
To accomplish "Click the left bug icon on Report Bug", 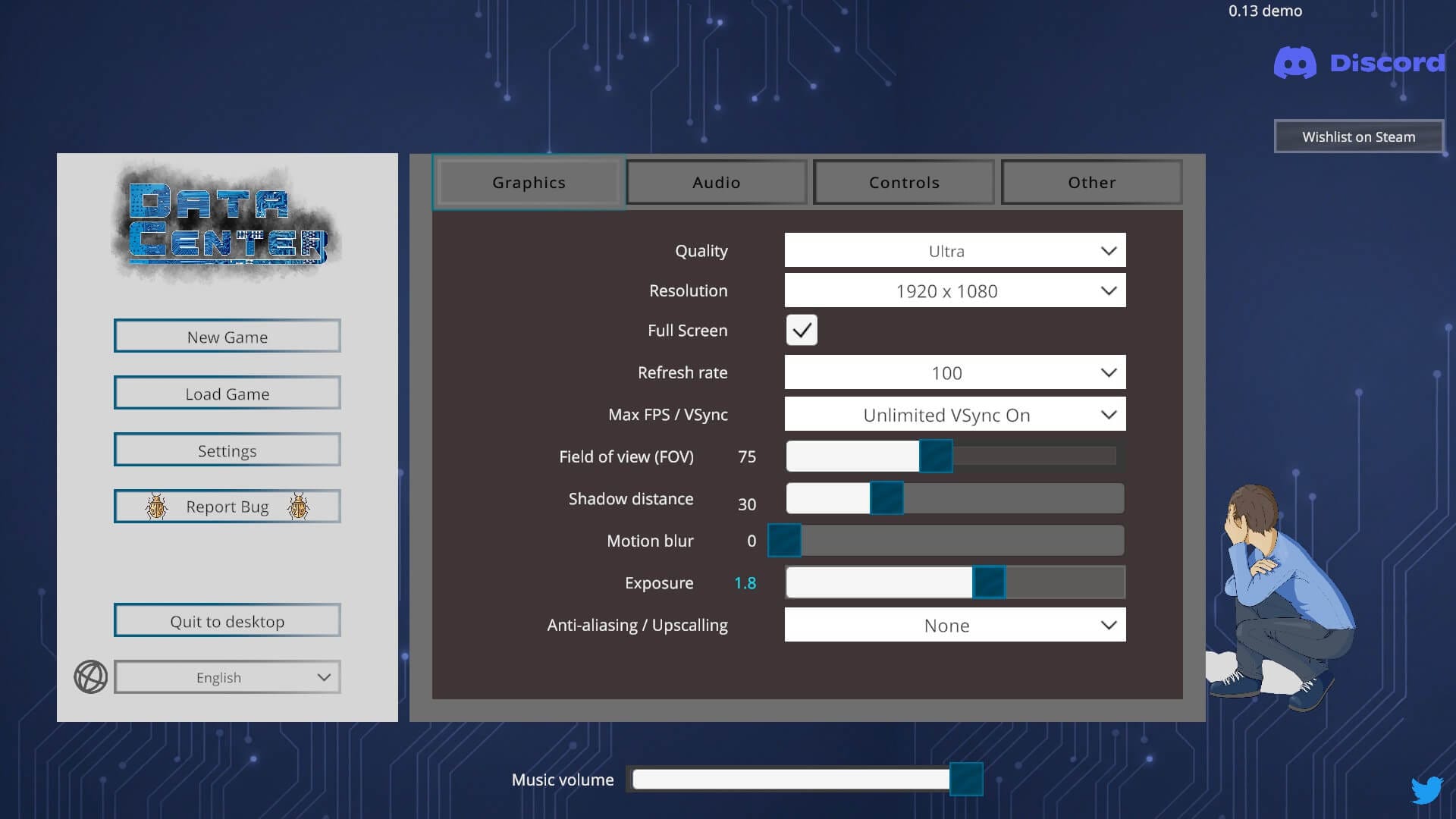I will click(x=156, y=507).
